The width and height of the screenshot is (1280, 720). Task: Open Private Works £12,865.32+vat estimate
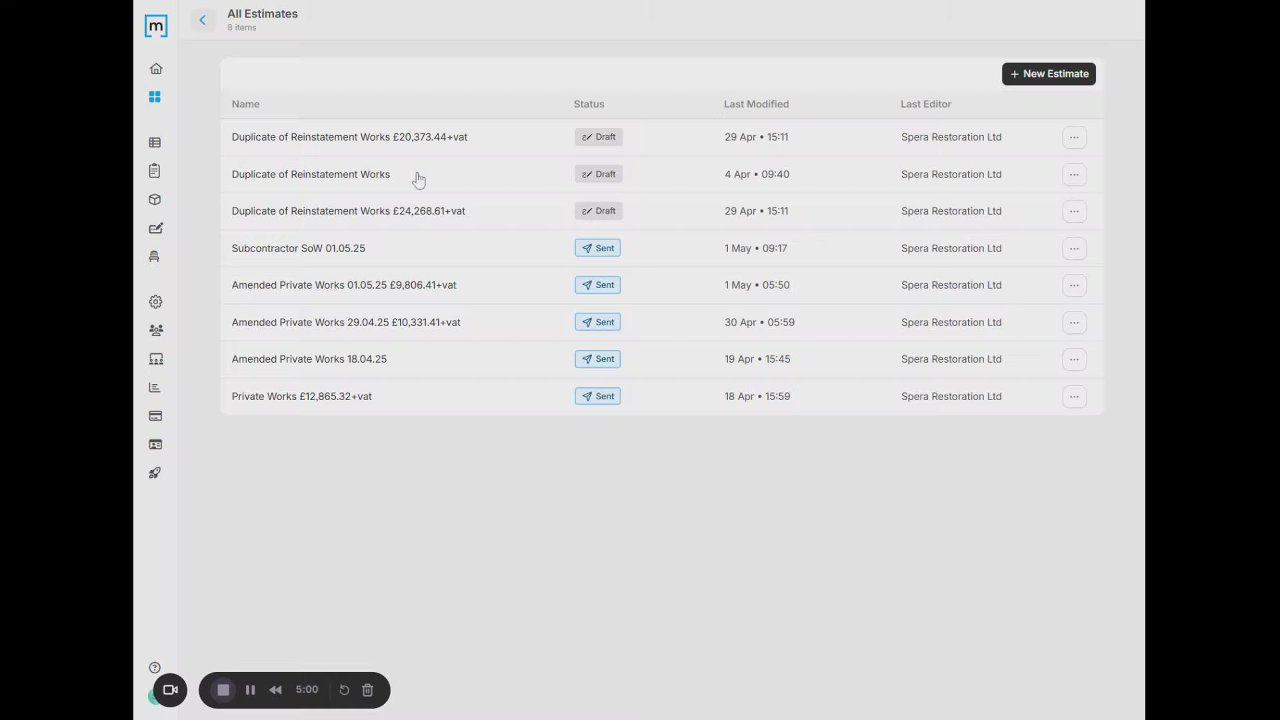[x=301, y=396]
